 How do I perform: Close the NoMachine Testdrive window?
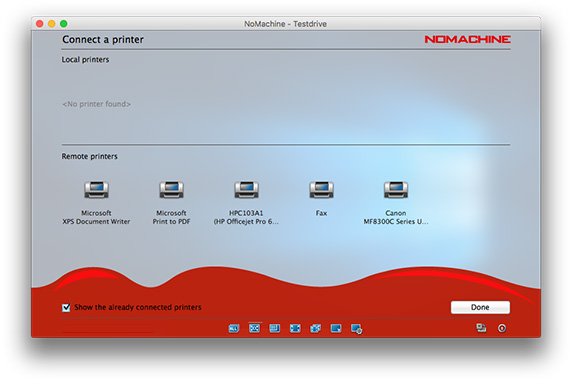coord(40,24)
